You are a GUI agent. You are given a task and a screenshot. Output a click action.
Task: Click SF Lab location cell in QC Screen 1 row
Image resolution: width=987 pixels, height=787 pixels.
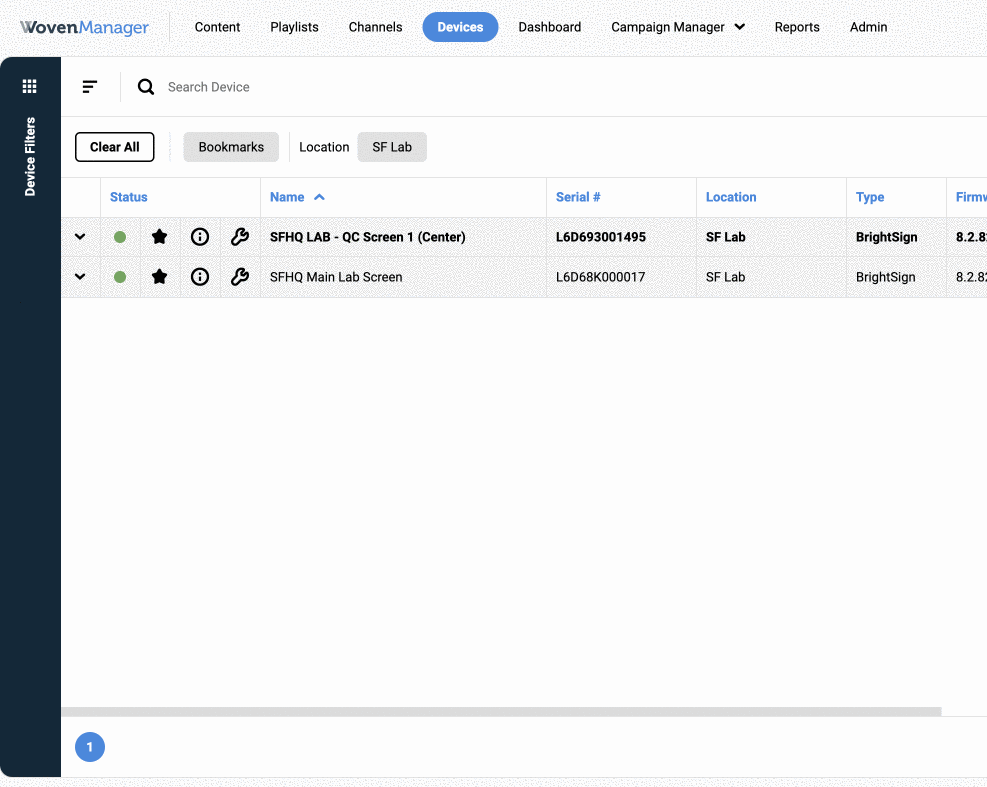(725, 237)
